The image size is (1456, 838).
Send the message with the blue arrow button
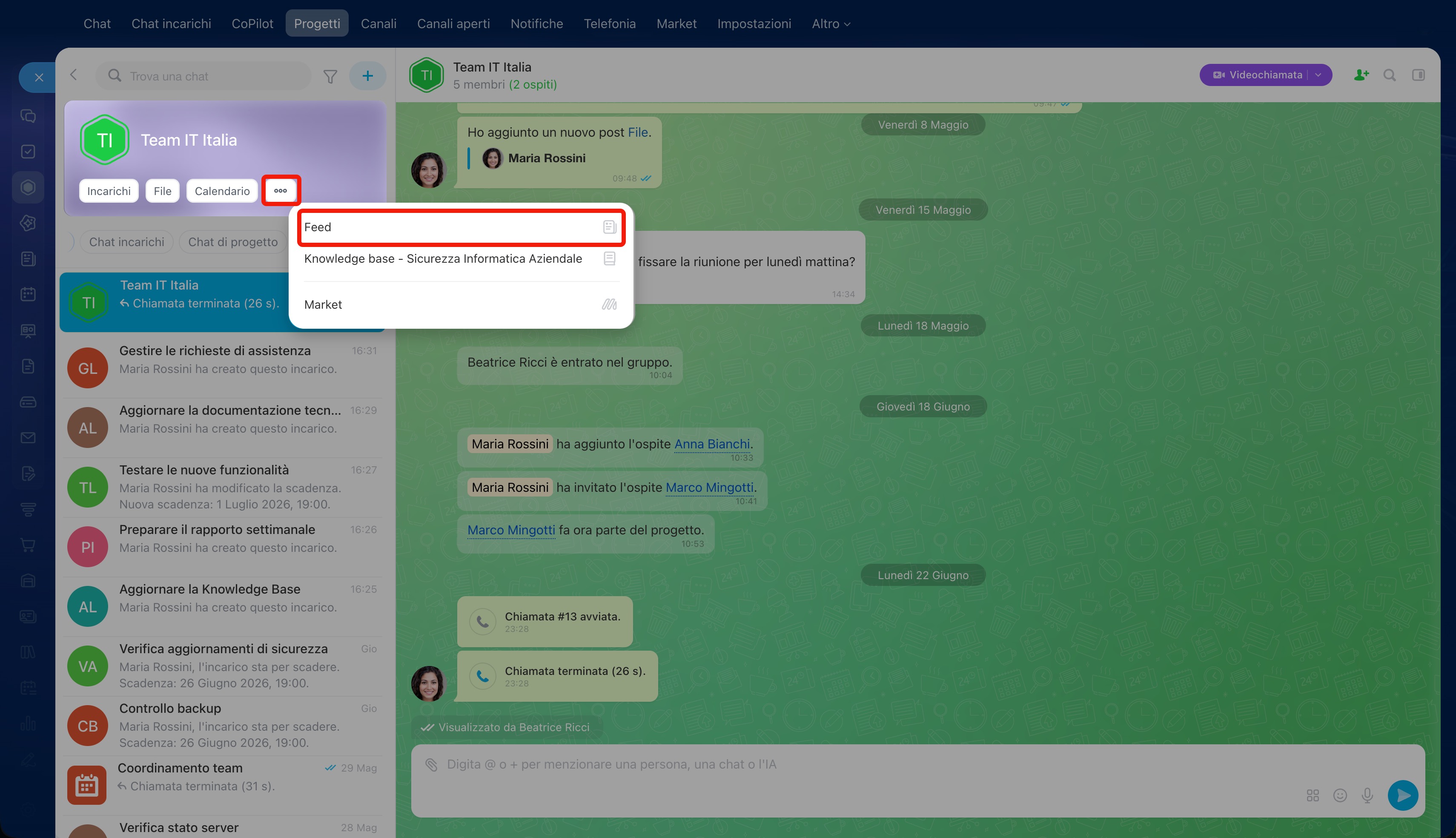point(1403,795)
